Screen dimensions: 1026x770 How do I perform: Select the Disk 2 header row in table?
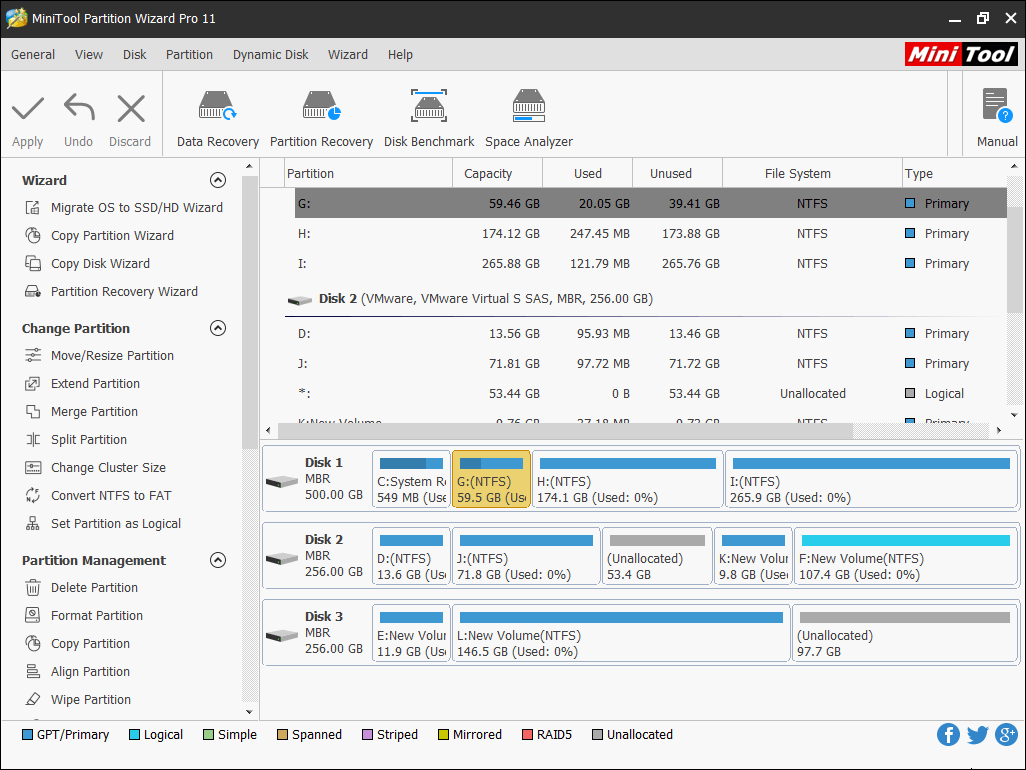[x=645, y=299]
